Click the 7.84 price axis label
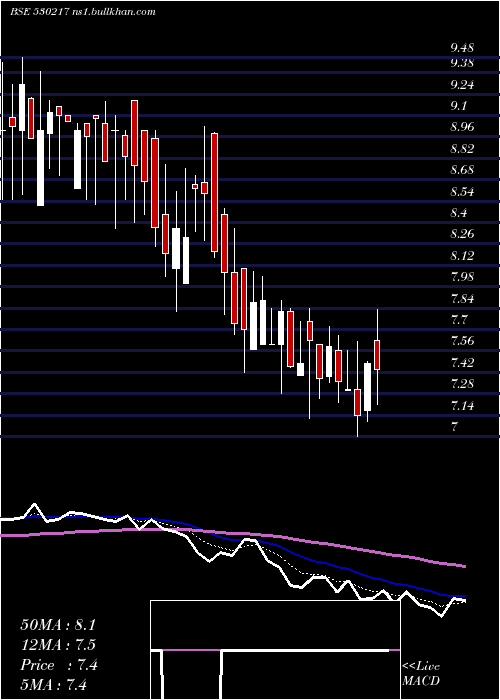Screen dimensions: 500x700 pyautogui.click(x=462, y=298)
